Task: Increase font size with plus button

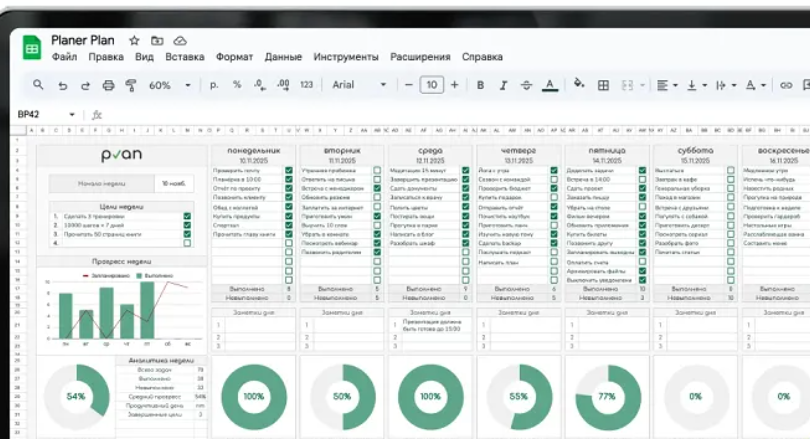Action: [x=455, y=85]
